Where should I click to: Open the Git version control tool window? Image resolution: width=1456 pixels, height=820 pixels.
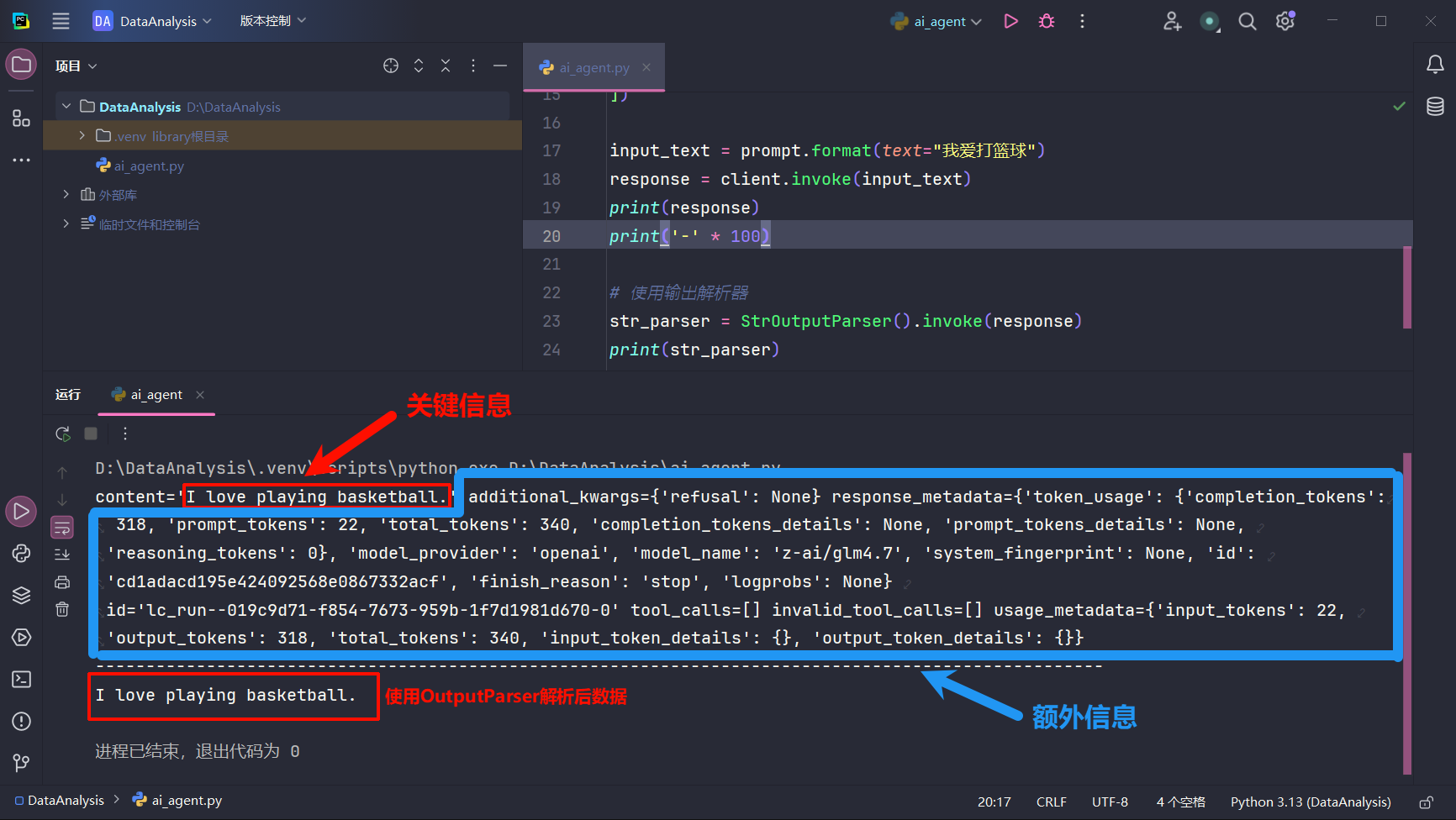[21, 763]
